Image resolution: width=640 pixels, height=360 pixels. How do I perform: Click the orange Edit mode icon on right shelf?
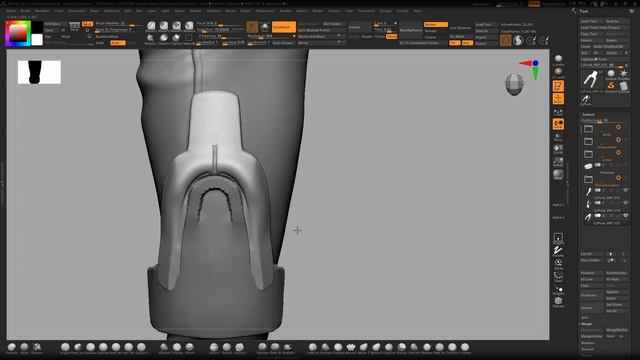tap(558, 86)
